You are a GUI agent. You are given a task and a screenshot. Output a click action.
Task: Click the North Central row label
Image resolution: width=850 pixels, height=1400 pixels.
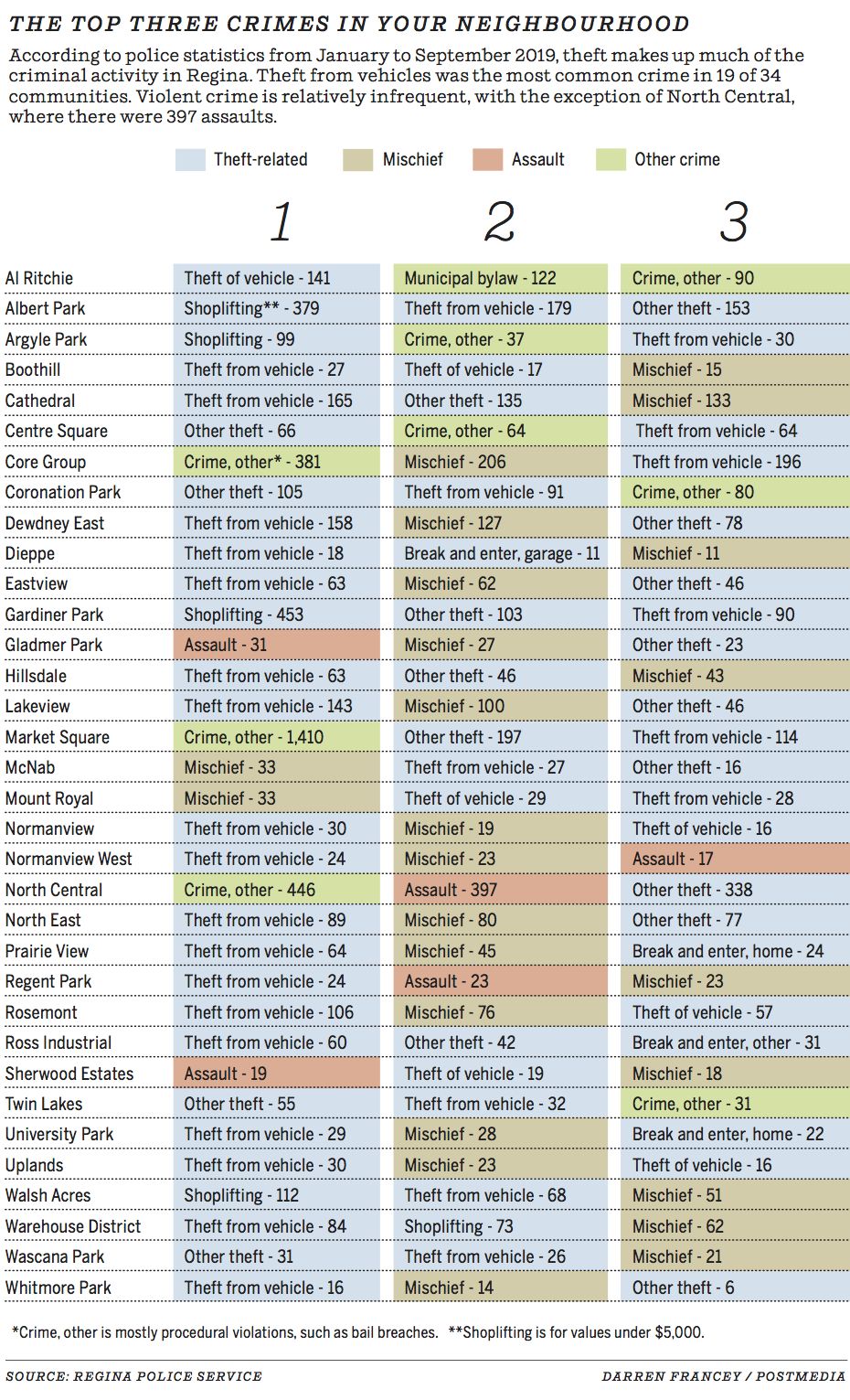point(54,890)
